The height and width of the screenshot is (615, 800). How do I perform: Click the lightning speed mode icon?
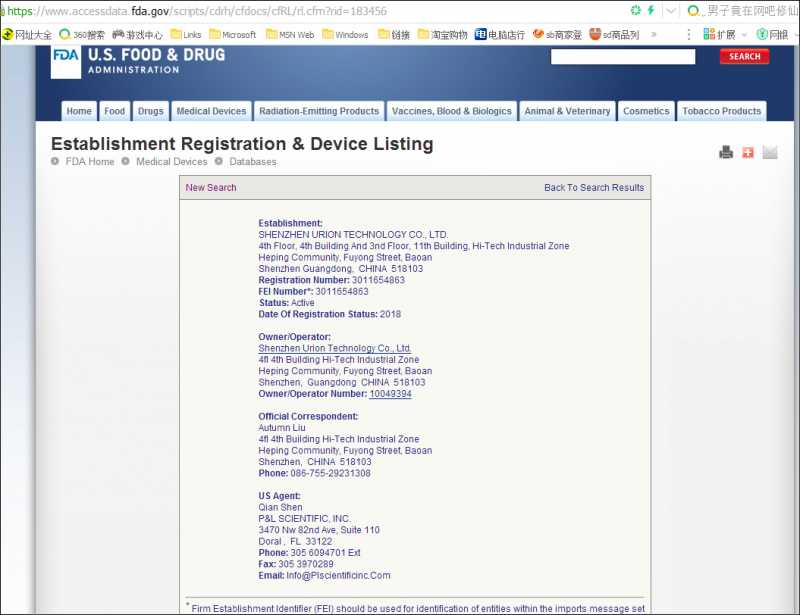click(x=651, y=10)
